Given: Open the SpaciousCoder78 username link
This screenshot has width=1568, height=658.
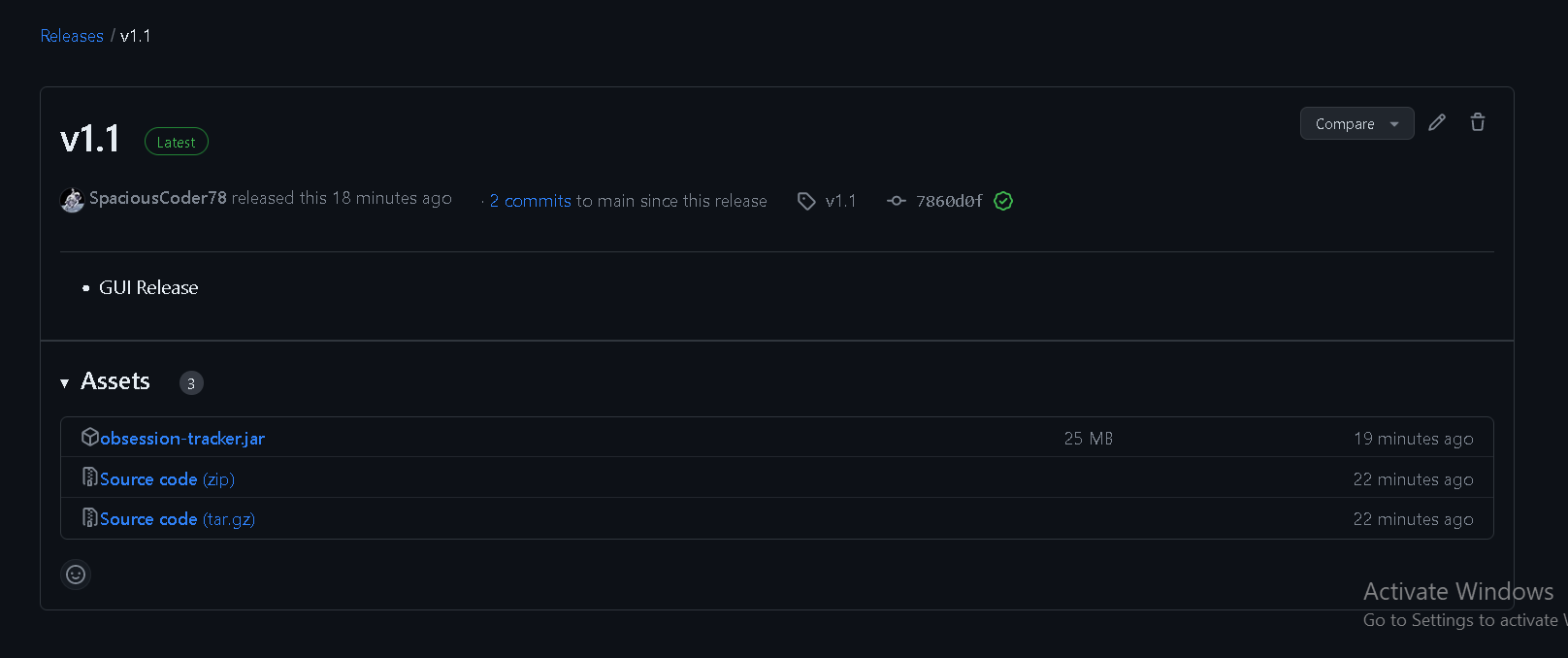Looking at the screenshot, I should click(156, 197).
